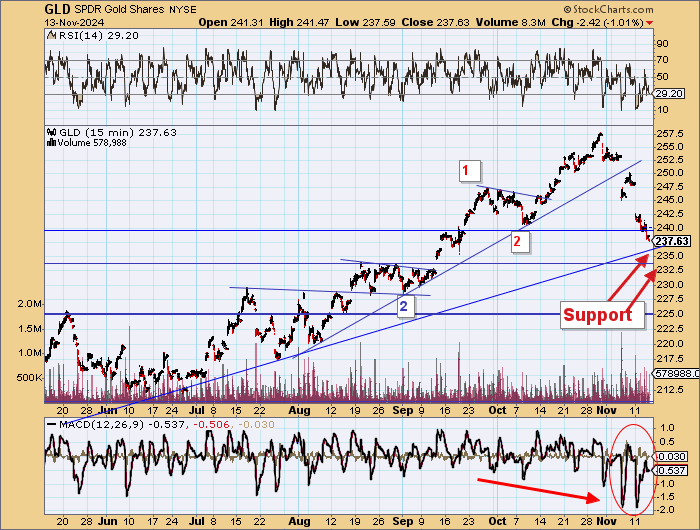Click the candlestick icon before GLD (15 min)
The width and height of the screenshot is (700, 530).
[51, 132]
